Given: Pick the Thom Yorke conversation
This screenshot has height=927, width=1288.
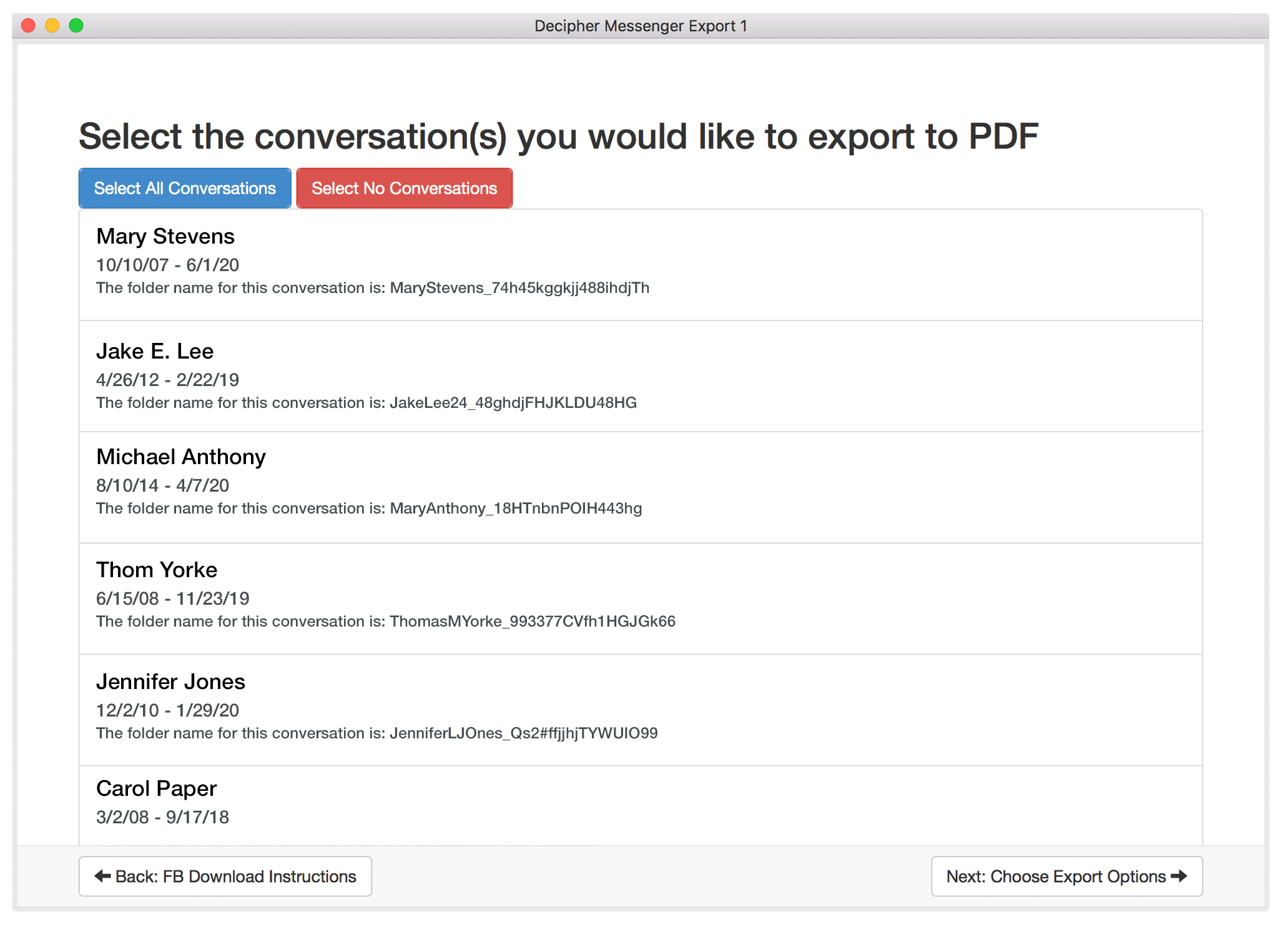Looking at the screenshot, I should tap(641, 599).
